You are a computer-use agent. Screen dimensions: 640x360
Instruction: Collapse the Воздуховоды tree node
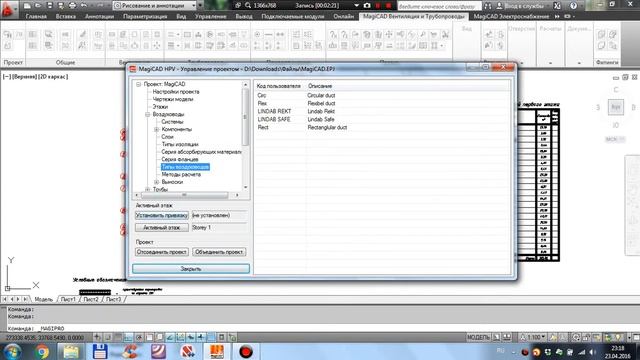point(147,114)
